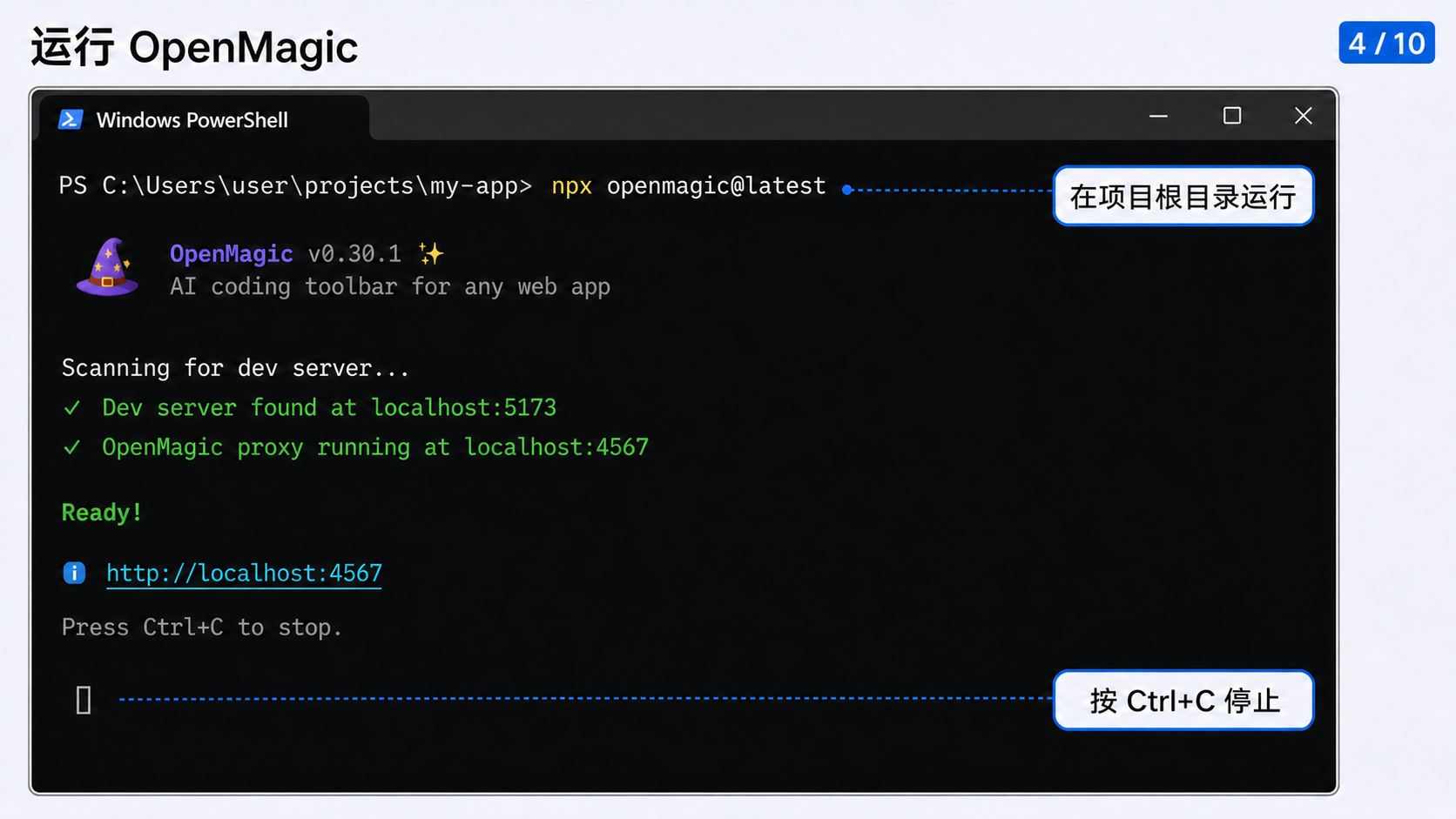Click the version text 'v0.30.1'
This screenshot has width=1456, height=819.
coord(354,253)
